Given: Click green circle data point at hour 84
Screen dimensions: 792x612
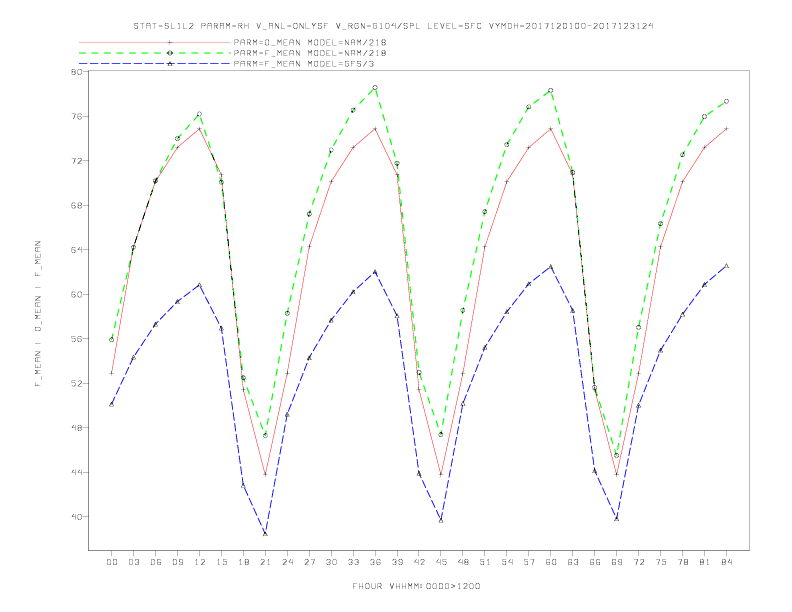Looking at the screenshot, I should [726, 101].
